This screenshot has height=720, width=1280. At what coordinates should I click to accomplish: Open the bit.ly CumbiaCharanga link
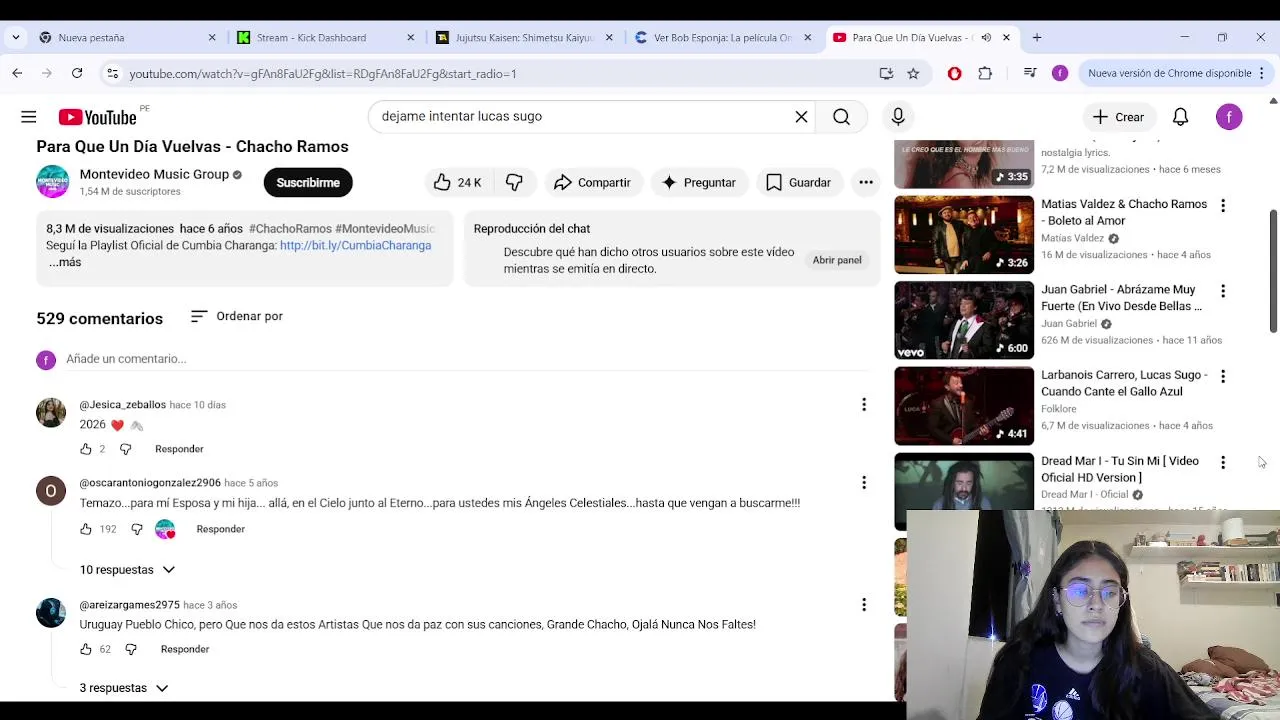tap(355, 245)
